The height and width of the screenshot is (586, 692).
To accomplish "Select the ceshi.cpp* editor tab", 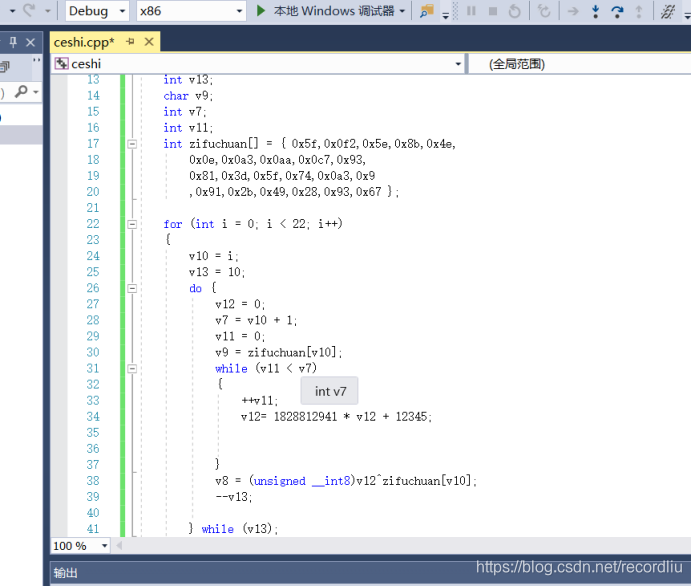I will pos(84,42).
